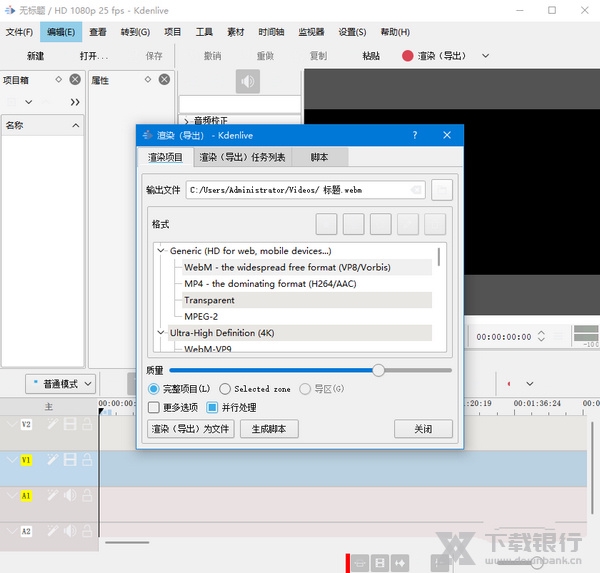
Task: Lock track A2
Action: tap(87, 531)
